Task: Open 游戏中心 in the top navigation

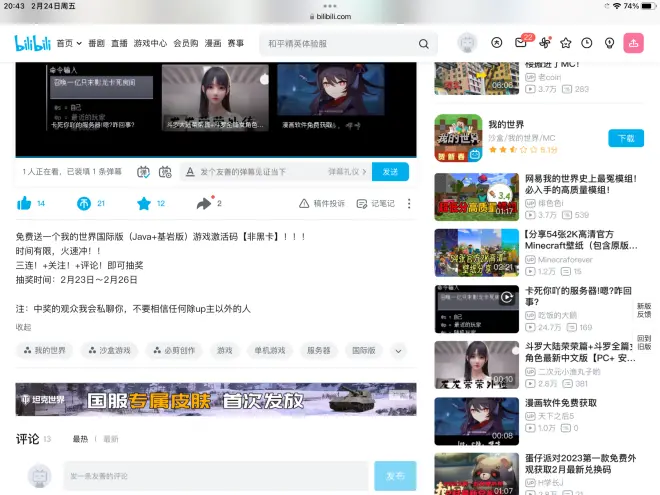Action: click(150, 43)
